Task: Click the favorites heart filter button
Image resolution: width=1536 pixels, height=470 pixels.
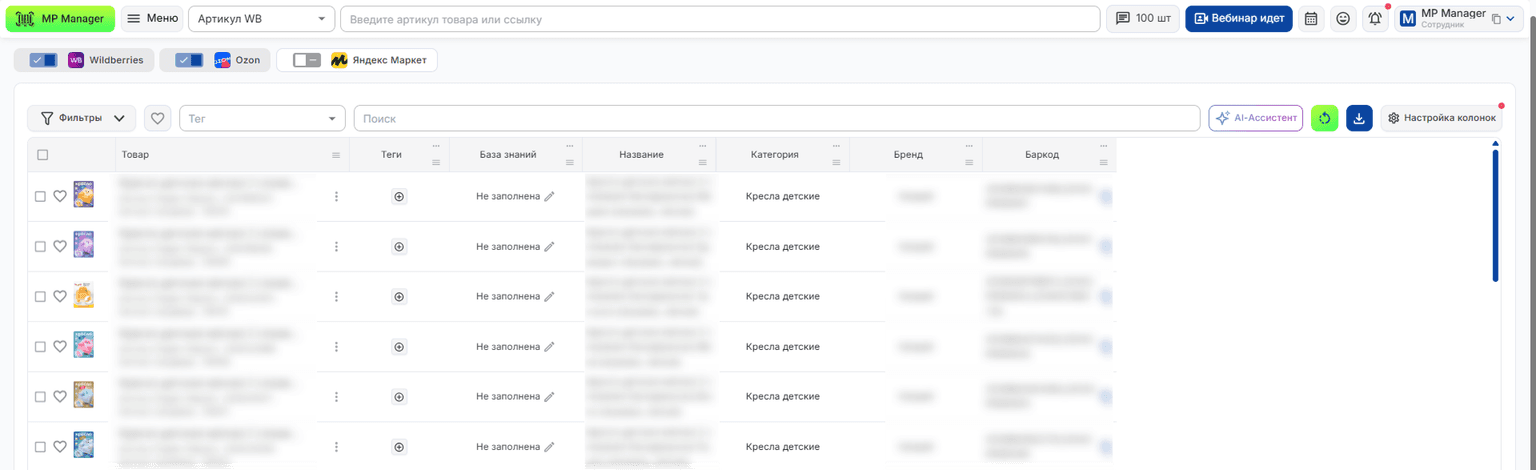Action: [157, 118]
